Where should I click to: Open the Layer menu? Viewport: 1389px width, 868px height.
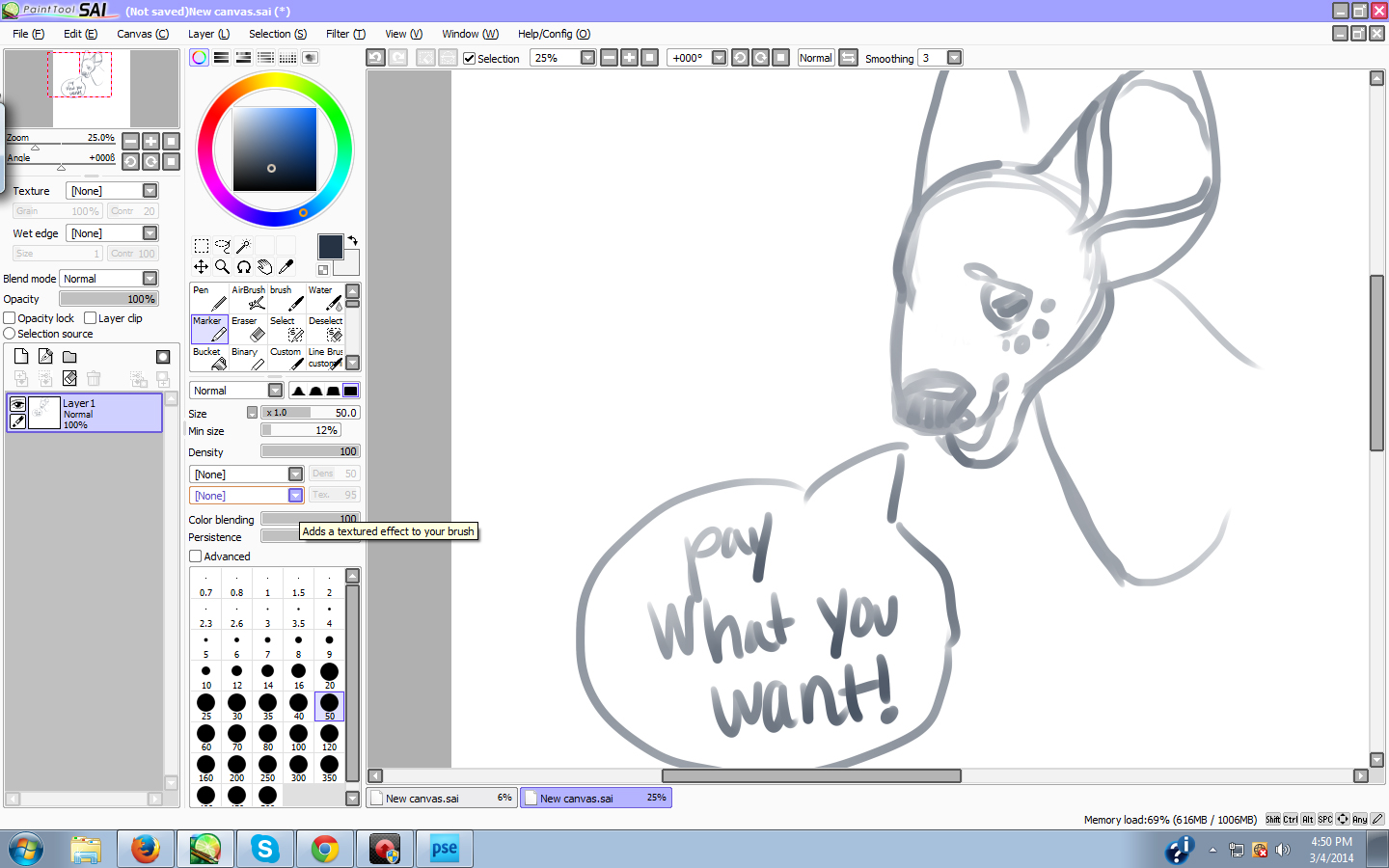coord(208,34)
